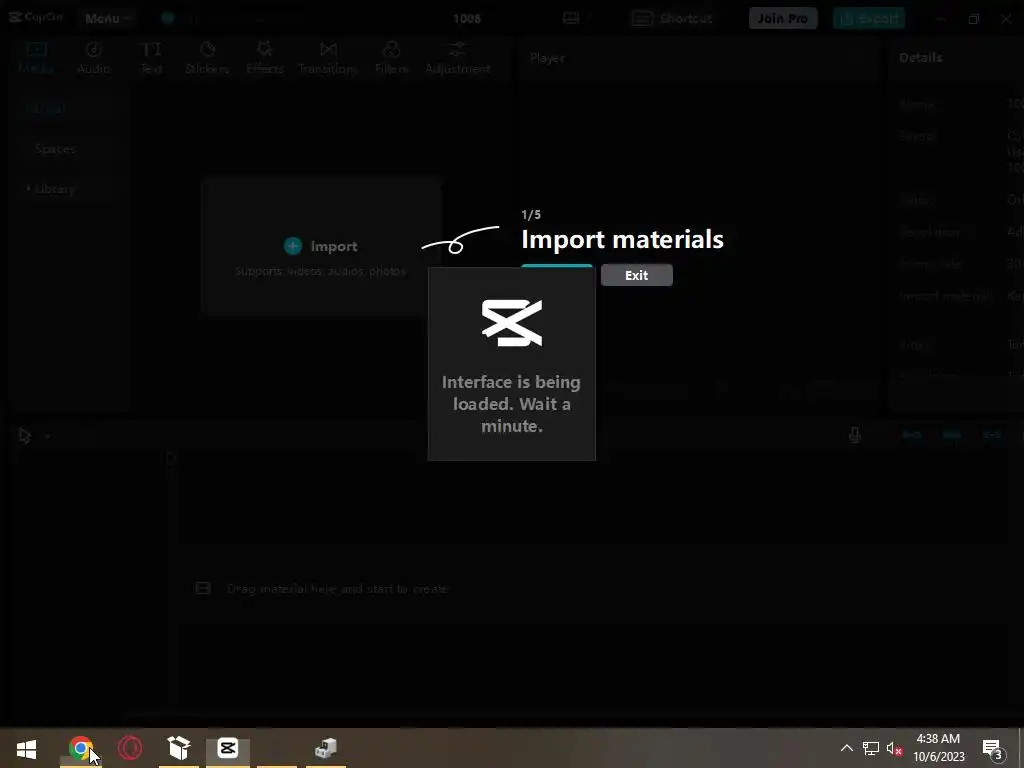Click the muted volume tray icon

895,748
